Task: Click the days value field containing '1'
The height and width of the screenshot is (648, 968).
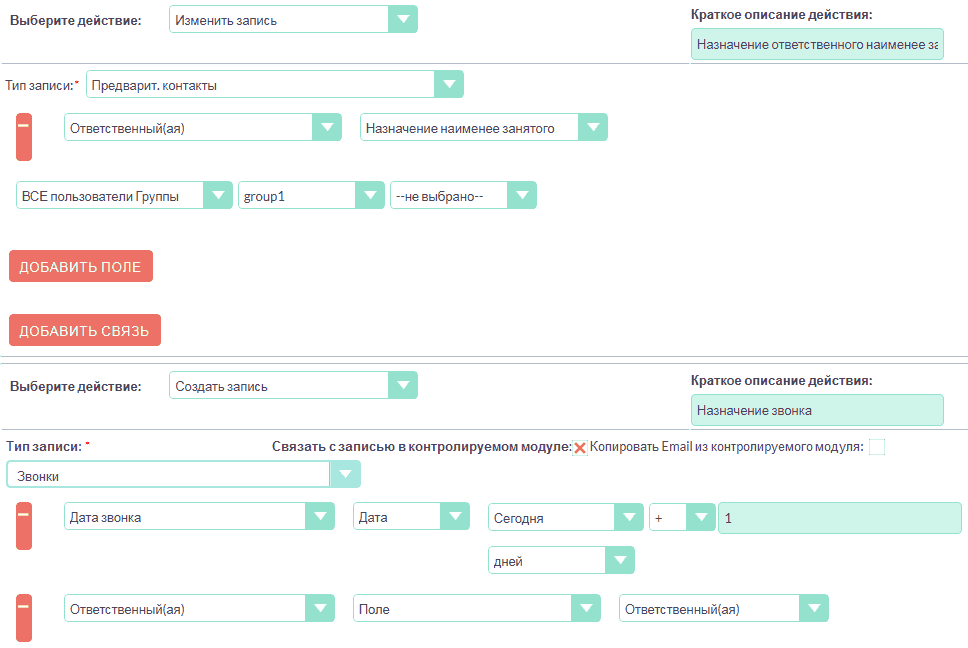Action: pyautogui.click(x=839, y=518)
